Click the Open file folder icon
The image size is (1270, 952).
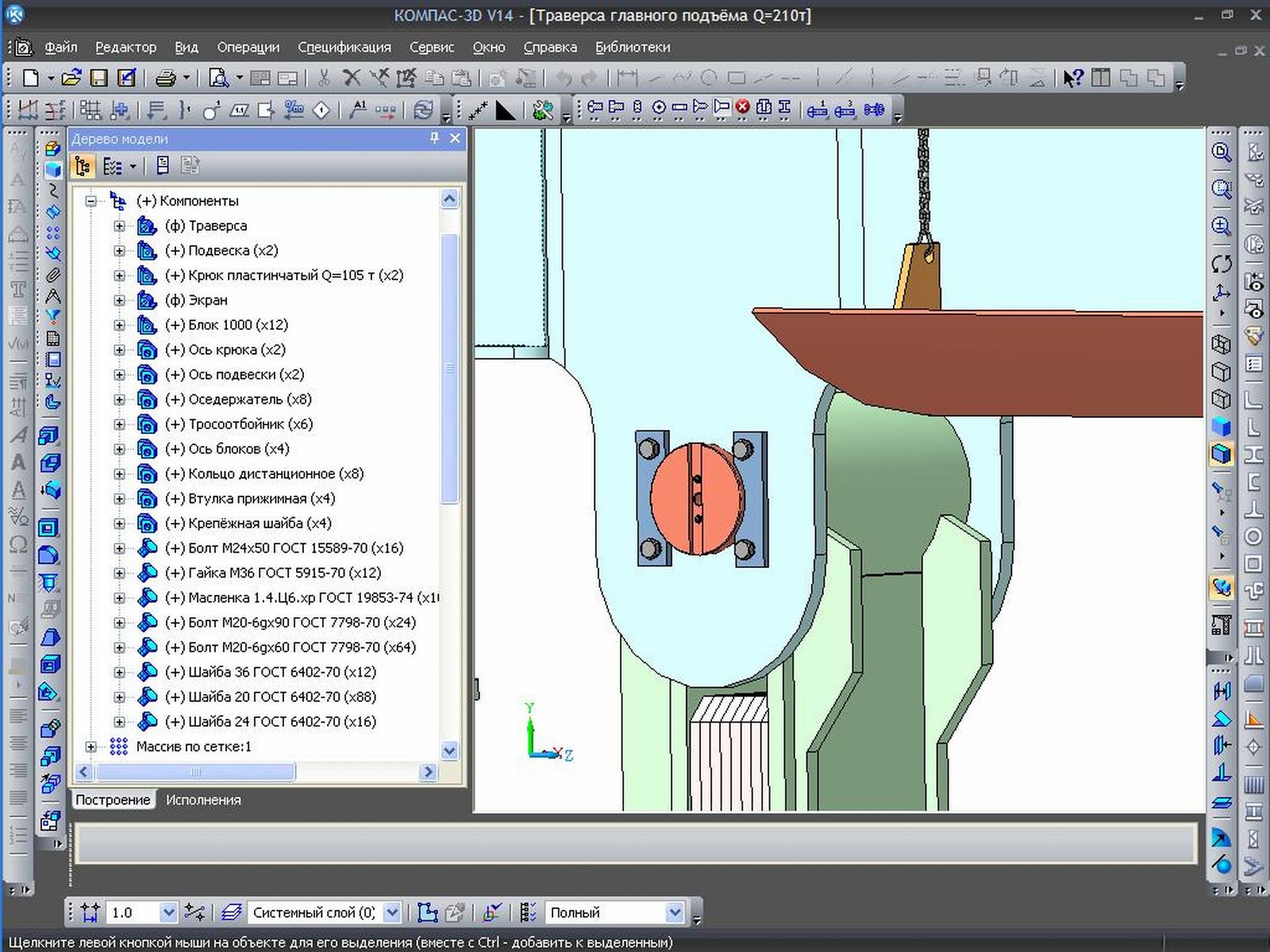coord(71,78)
